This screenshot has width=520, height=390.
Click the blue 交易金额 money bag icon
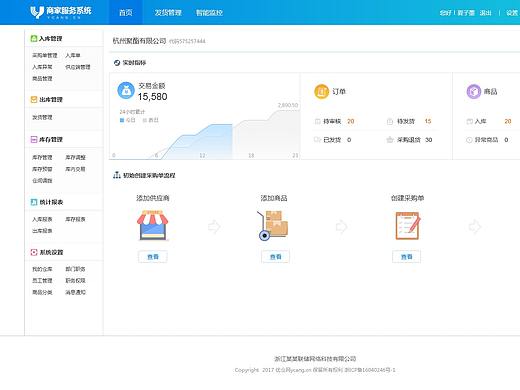coord(126,91)
